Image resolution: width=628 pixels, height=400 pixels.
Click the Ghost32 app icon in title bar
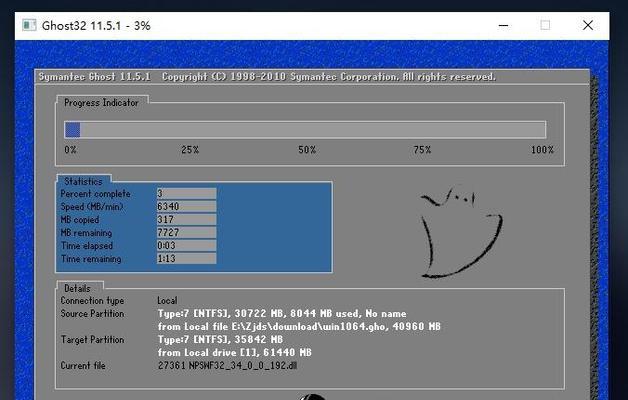coord(29,25)
